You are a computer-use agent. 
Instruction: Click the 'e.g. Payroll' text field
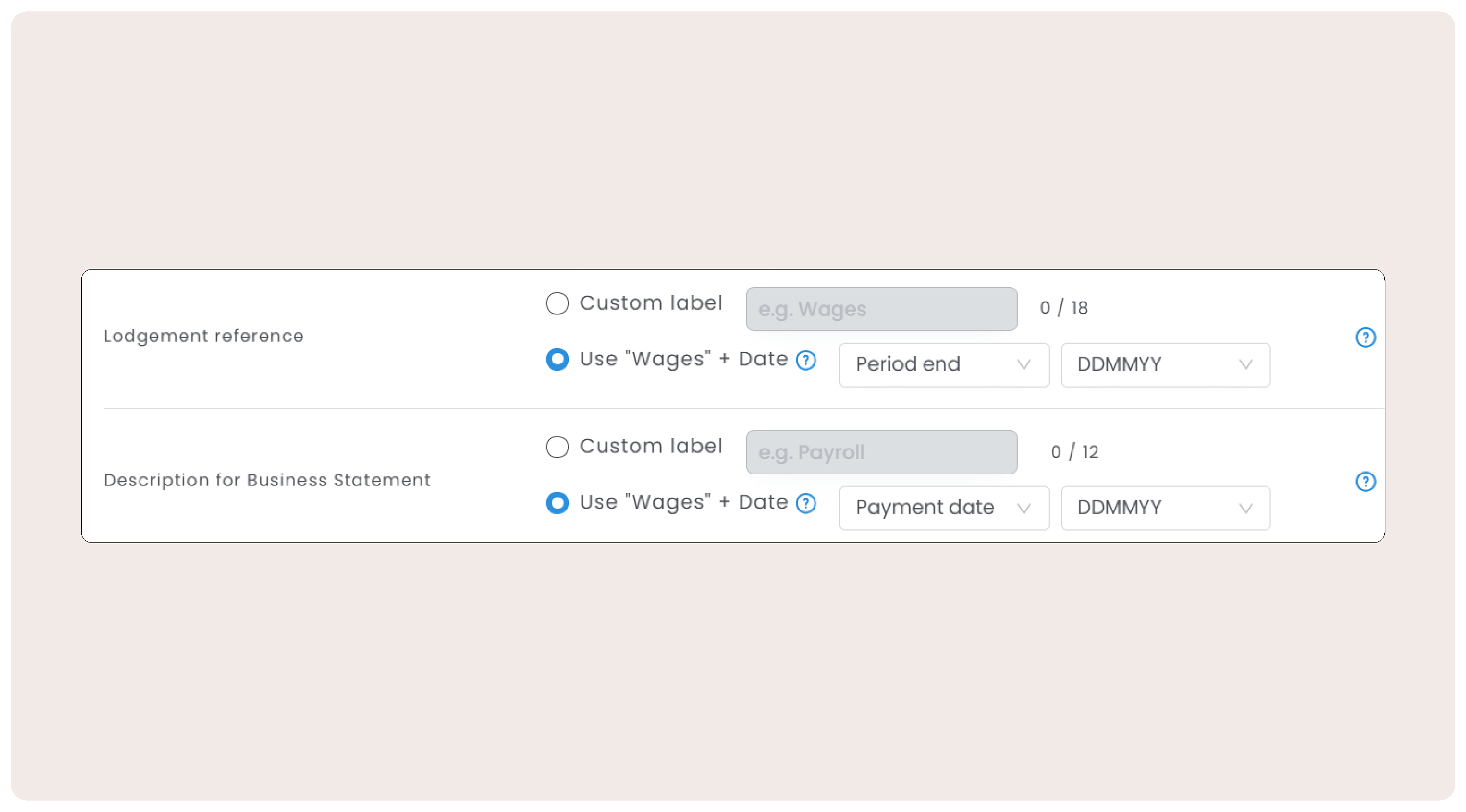click(x=881, y=453)
